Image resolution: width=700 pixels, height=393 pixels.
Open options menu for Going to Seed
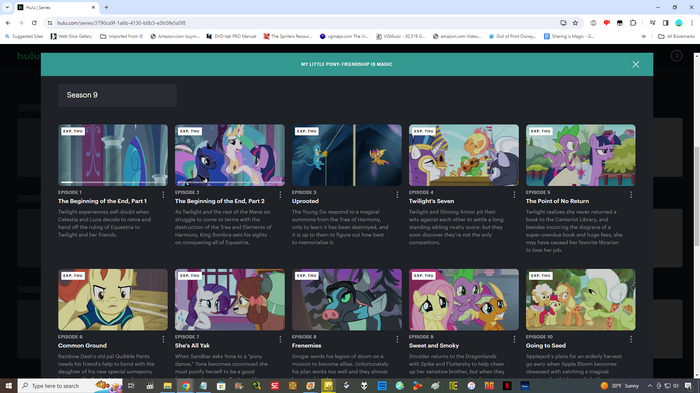[631, 339]
